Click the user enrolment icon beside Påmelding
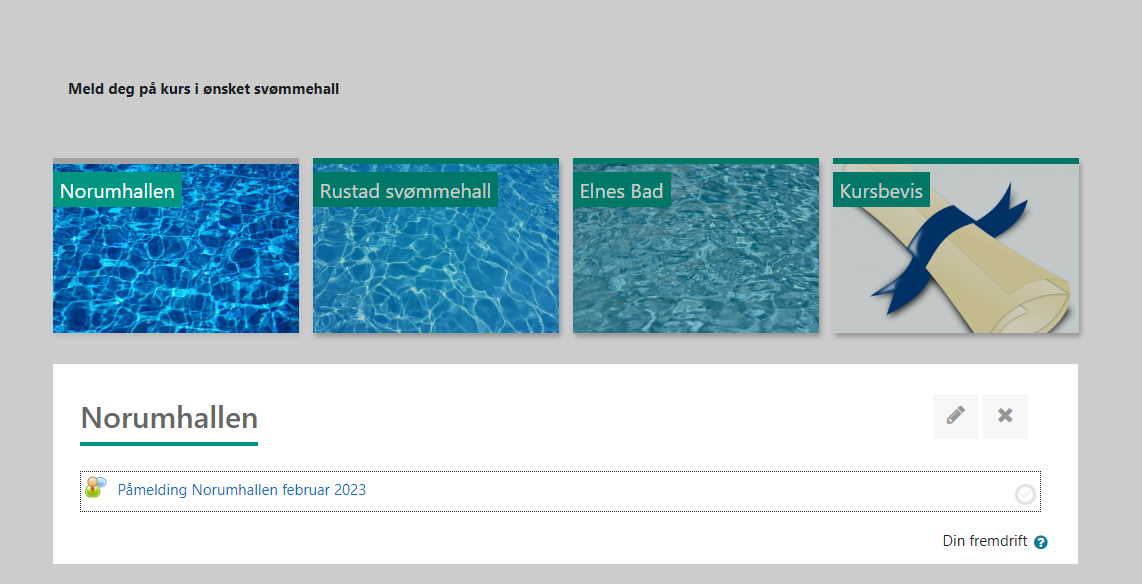The width and height of the screenshot is (1142, 584). click(95, 487)
